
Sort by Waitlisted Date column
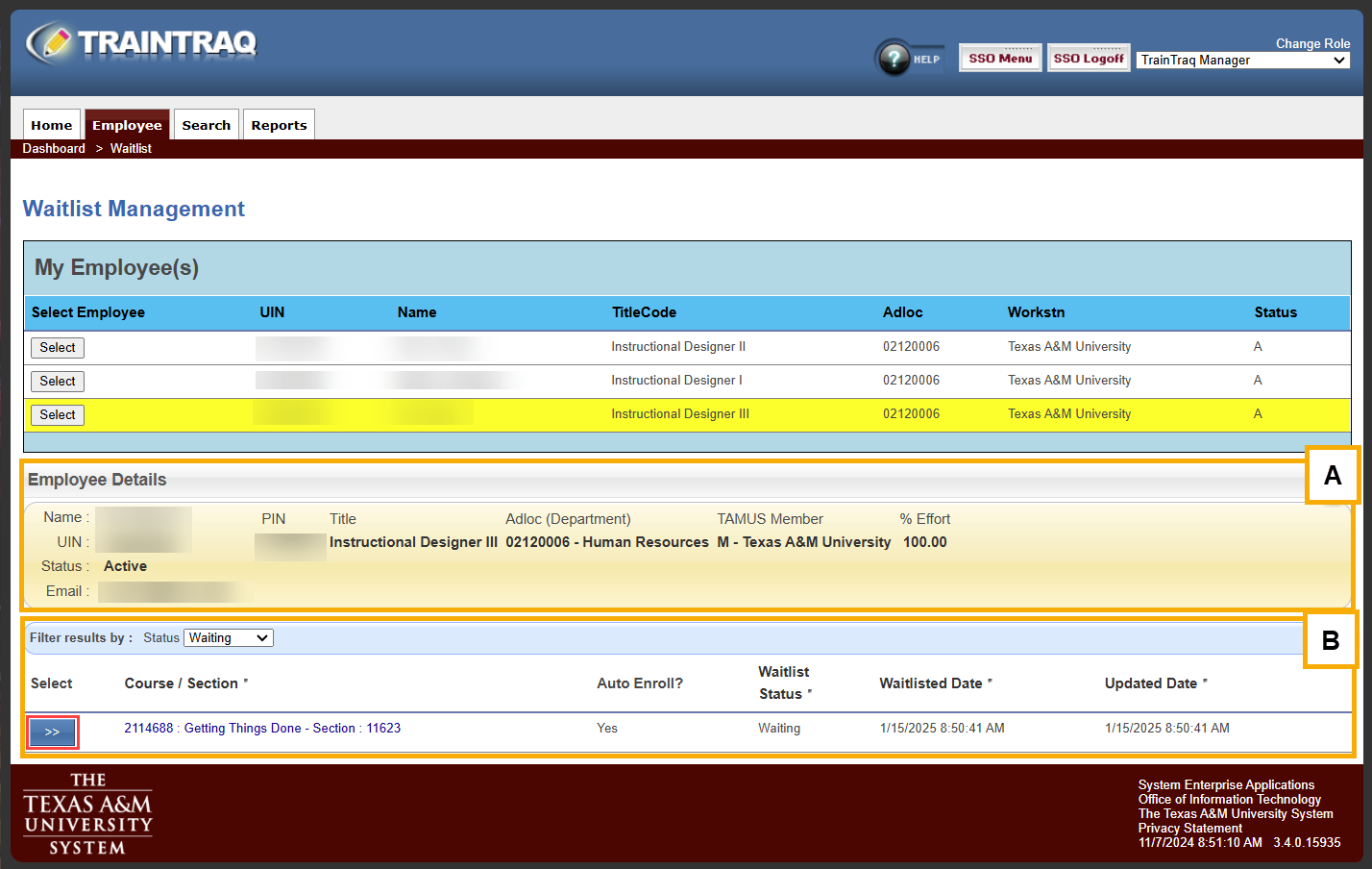click(x=930, y=683)
